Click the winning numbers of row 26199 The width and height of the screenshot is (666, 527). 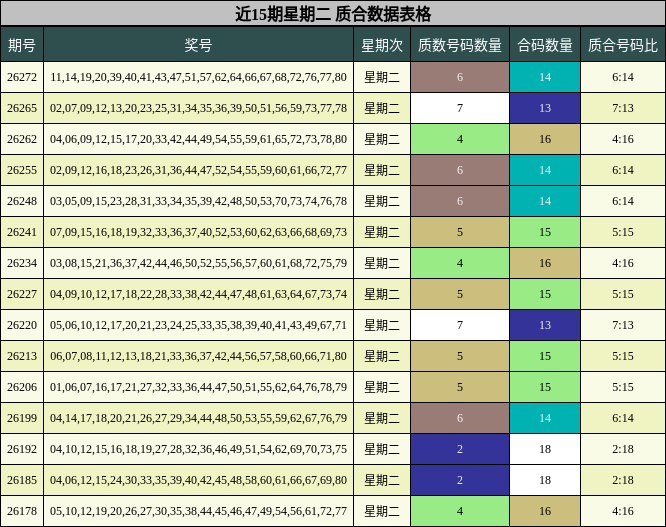coord(198,418)
